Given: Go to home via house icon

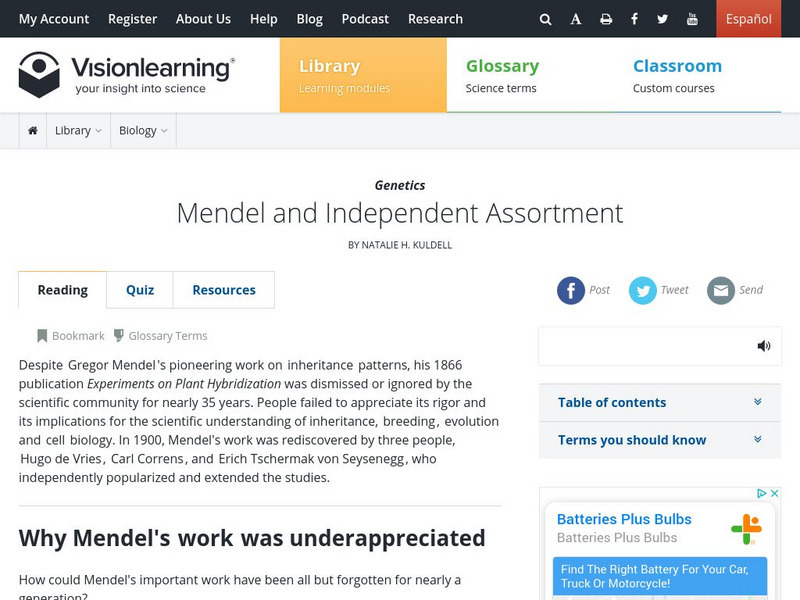Looking at the screenshot, I should click(33, 130).
